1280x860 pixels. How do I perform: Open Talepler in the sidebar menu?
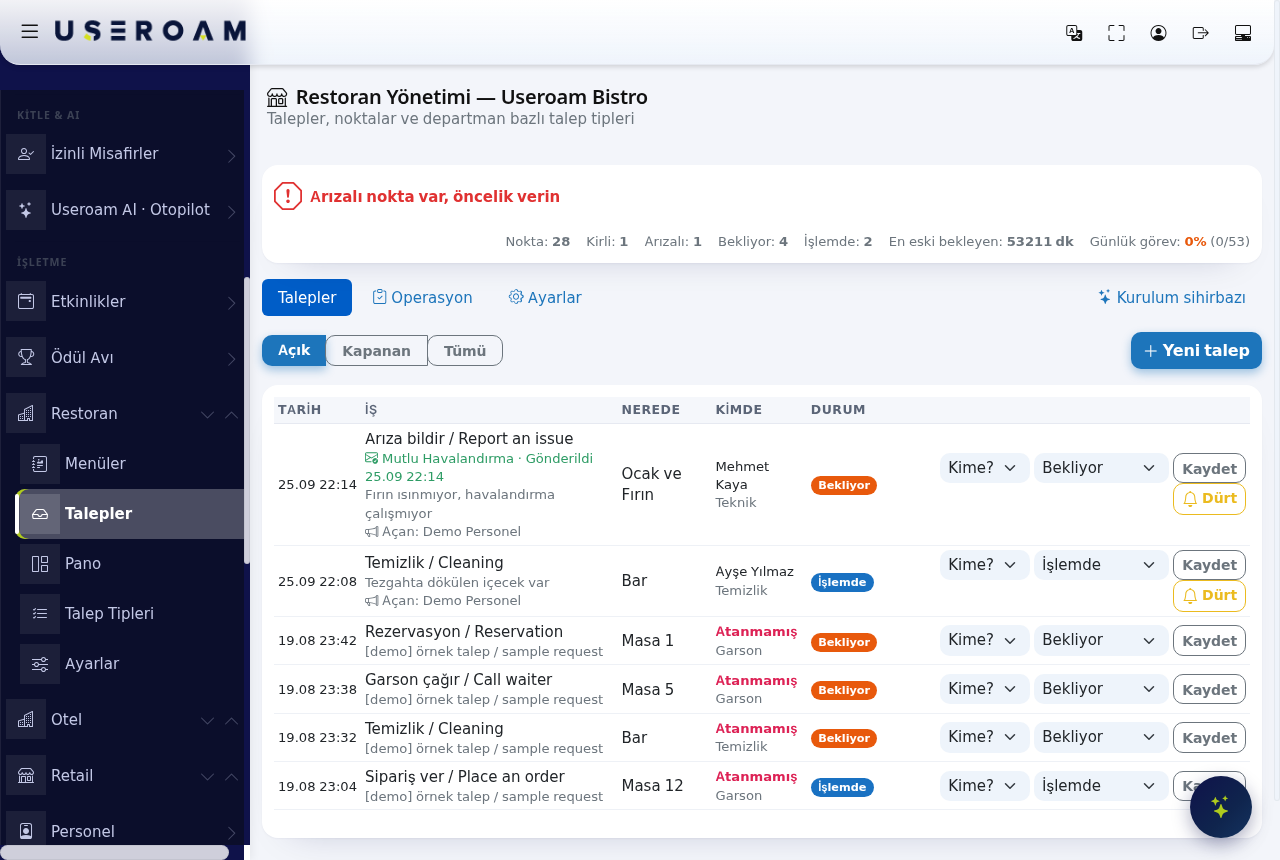pyautogui.click(x=131, y=514)
